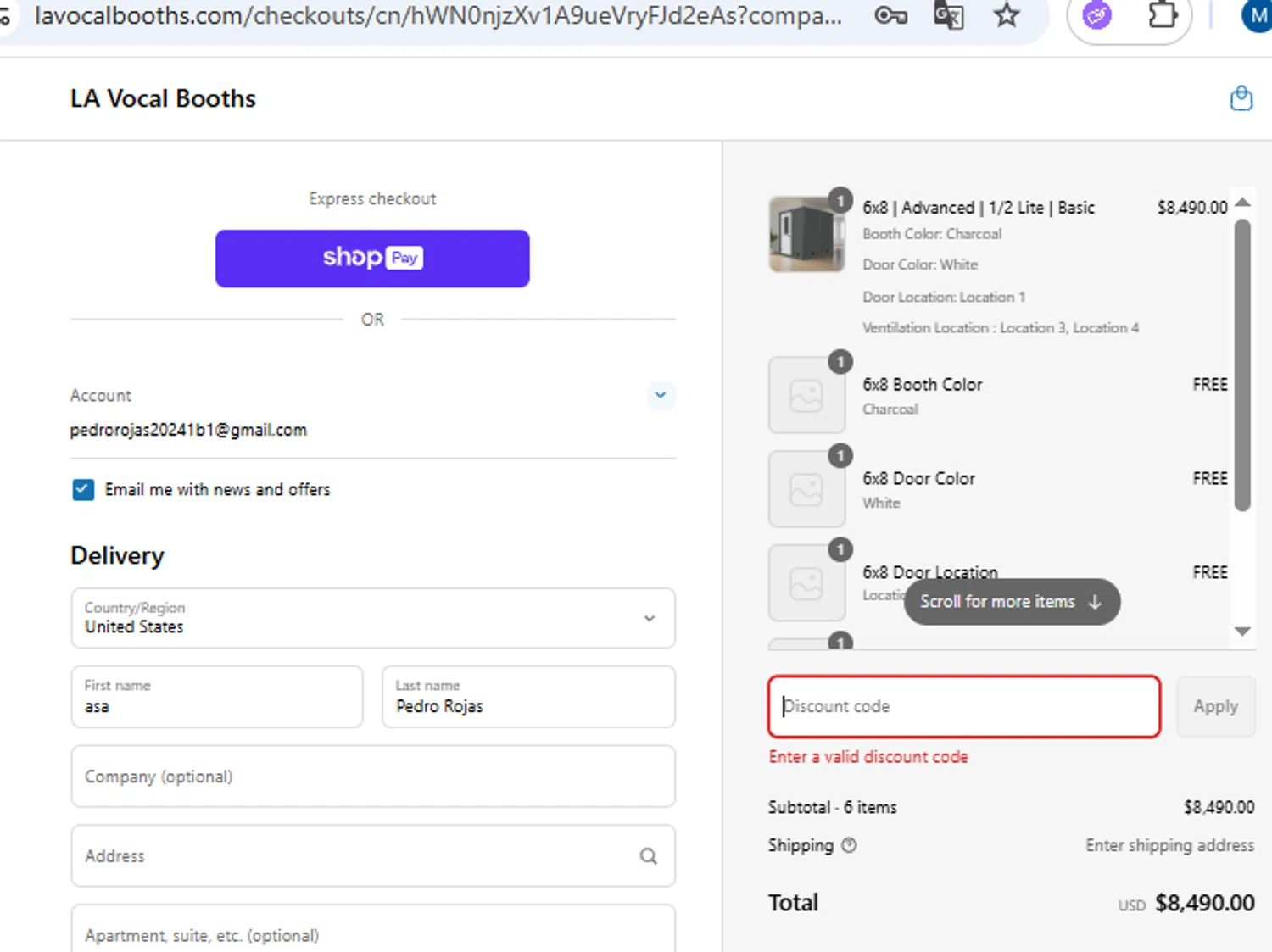1272x952 pixels.
Task: Click Scroll for more items button
Action: tap(1012, 602)
